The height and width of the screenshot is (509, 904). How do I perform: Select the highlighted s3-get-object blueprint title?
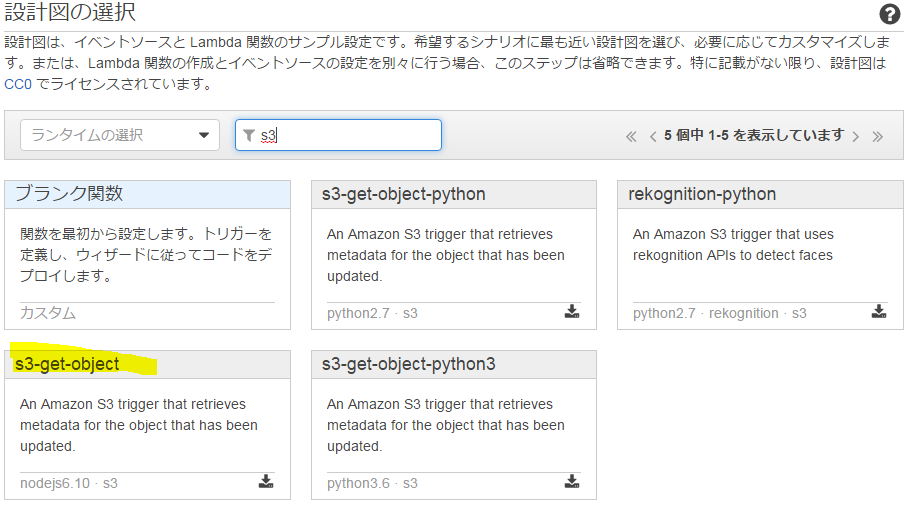67,364
